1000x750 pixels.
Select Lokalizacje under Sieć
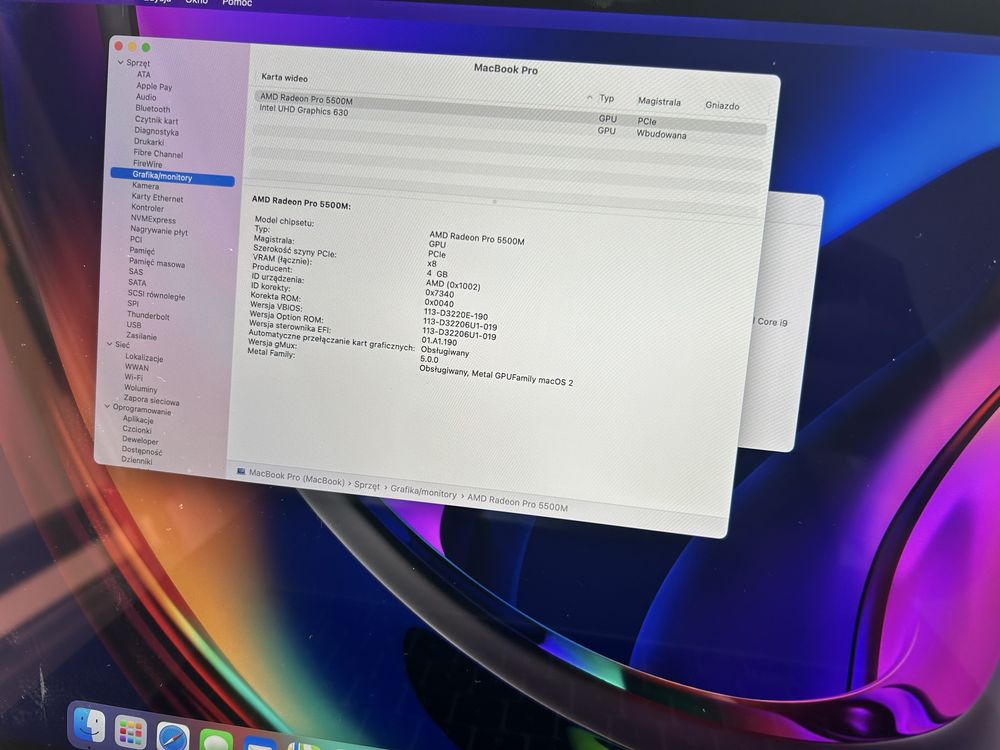coord(144,358)
